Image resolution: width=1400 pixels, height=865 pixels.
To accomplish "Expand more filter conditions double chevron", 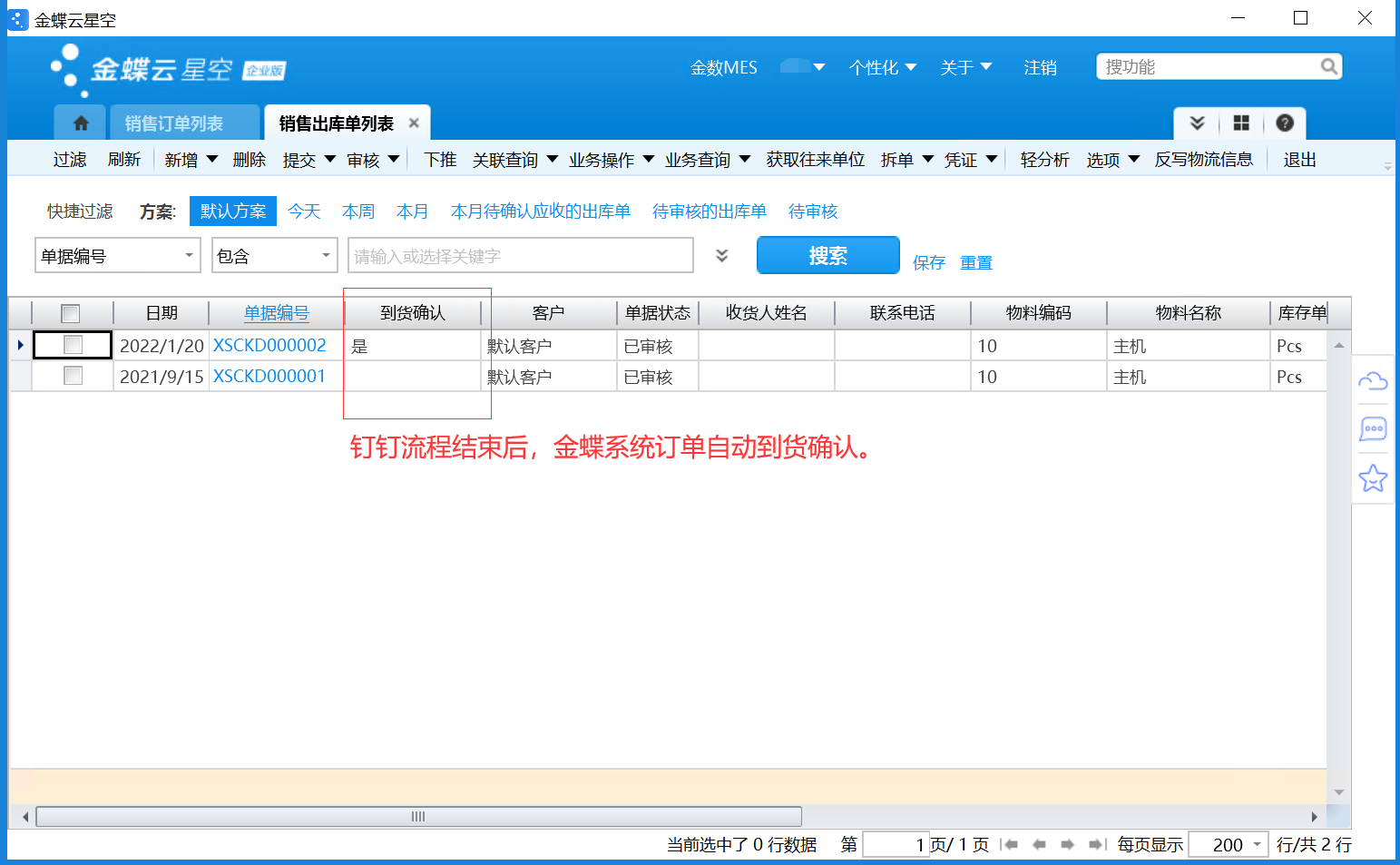I will (x=722, y=256).
